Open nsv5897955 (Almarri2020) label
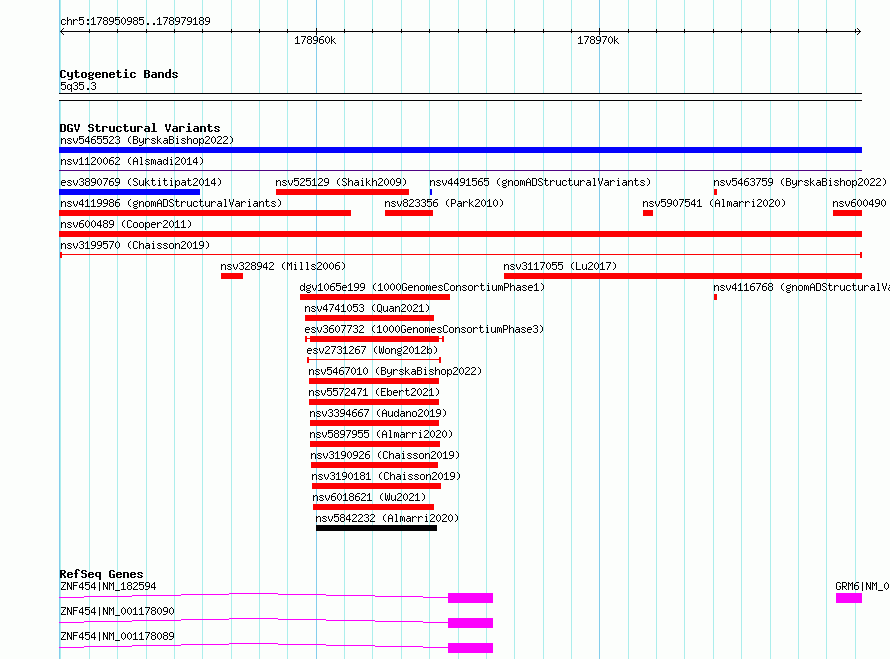 [x=381, y=434]
